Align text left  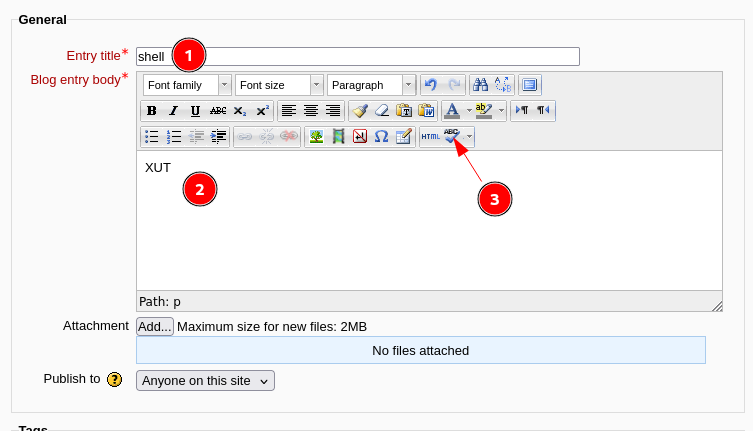pos(289,111)
